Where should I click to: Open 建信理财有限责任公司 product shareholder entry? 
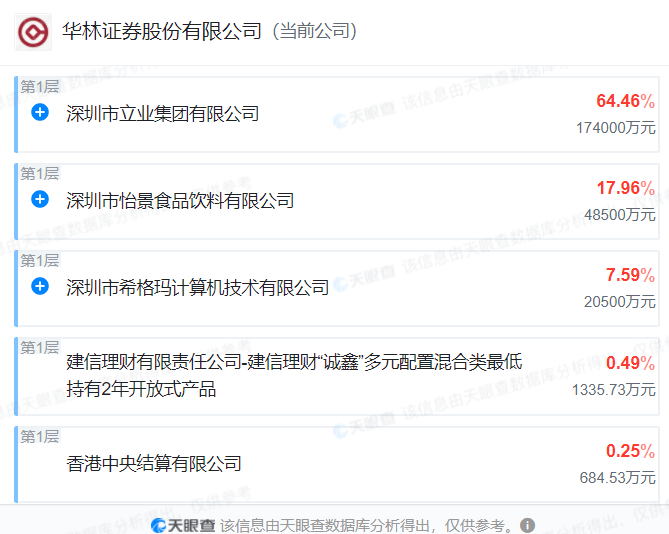coord(294,375)
